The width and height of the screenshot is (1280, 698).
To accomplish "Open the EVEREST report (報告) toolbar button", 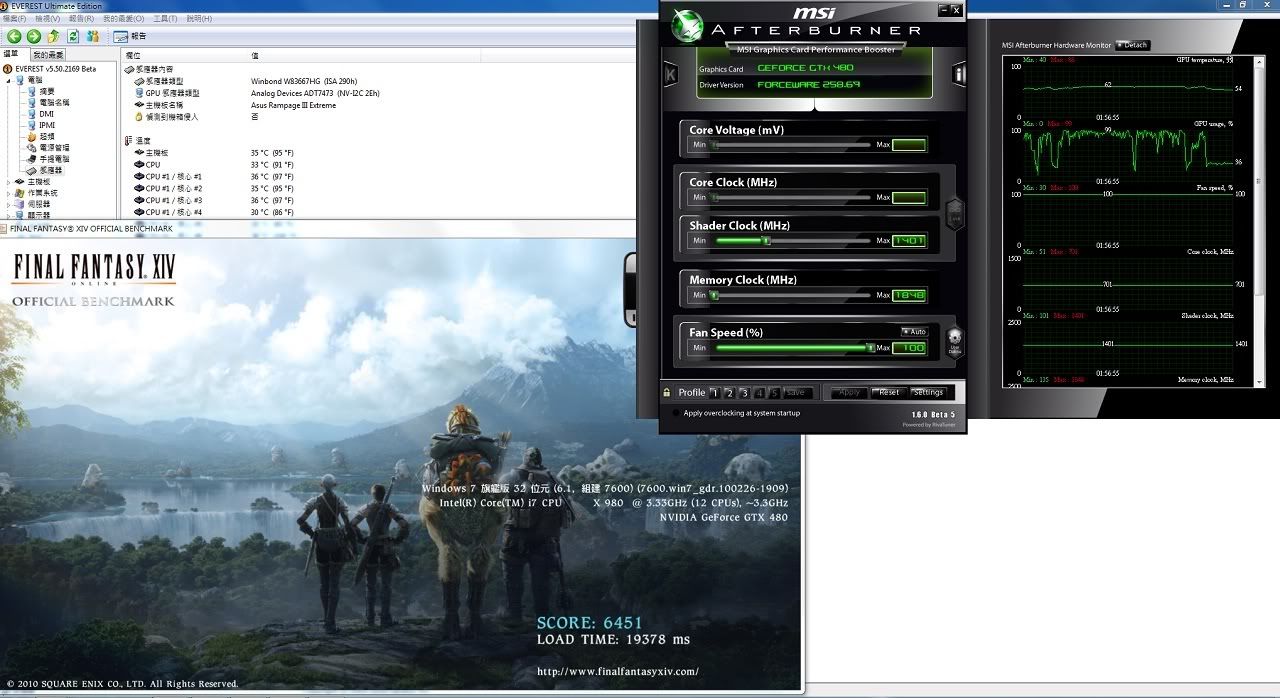I will point(130,36).
